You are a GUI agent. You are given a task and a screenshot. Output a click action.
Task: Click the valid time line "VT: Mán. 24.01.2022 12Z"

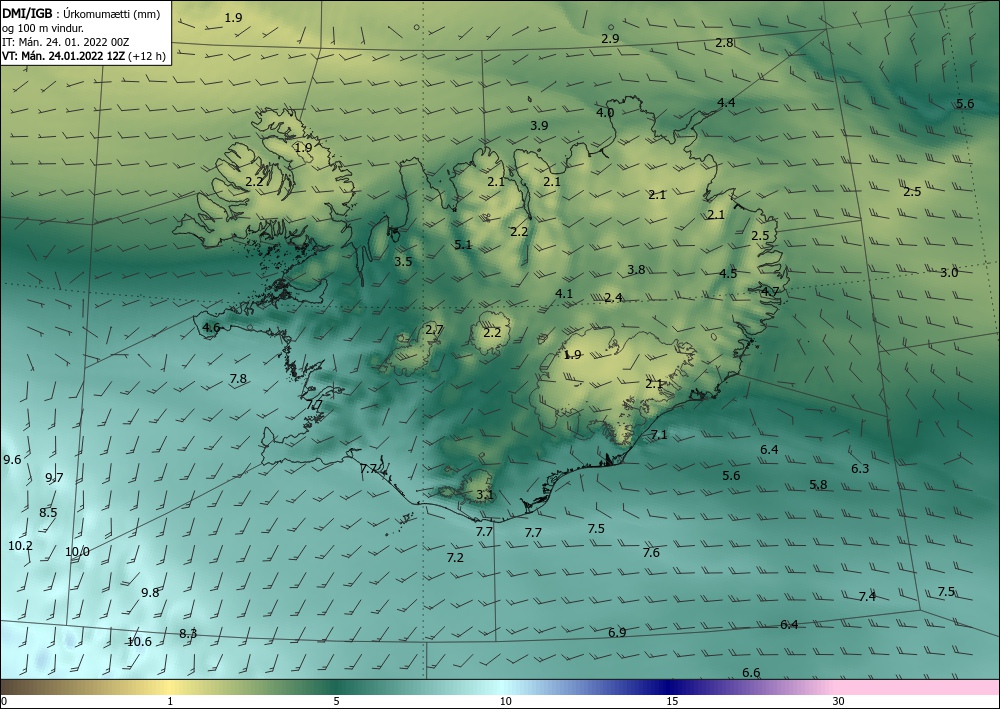click(64, 56)
